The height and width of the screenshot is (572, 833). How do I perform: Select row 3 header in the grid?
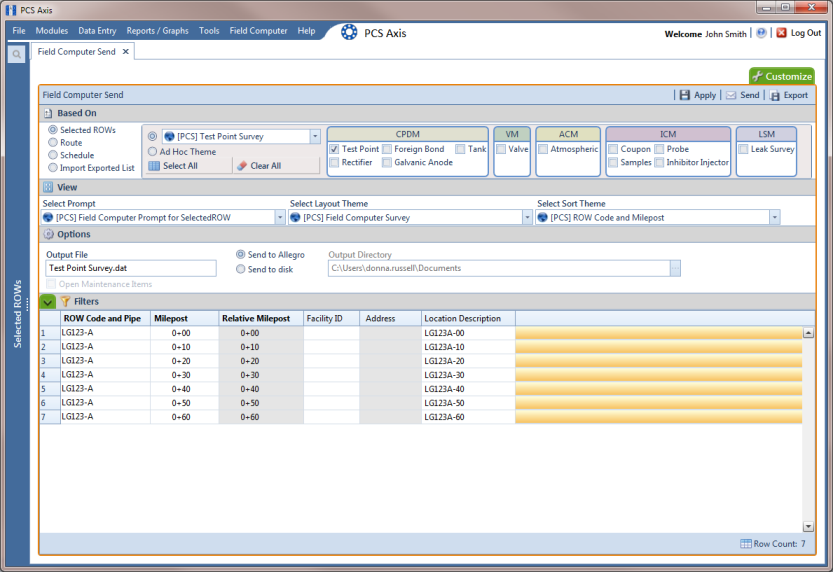(50, 361)
